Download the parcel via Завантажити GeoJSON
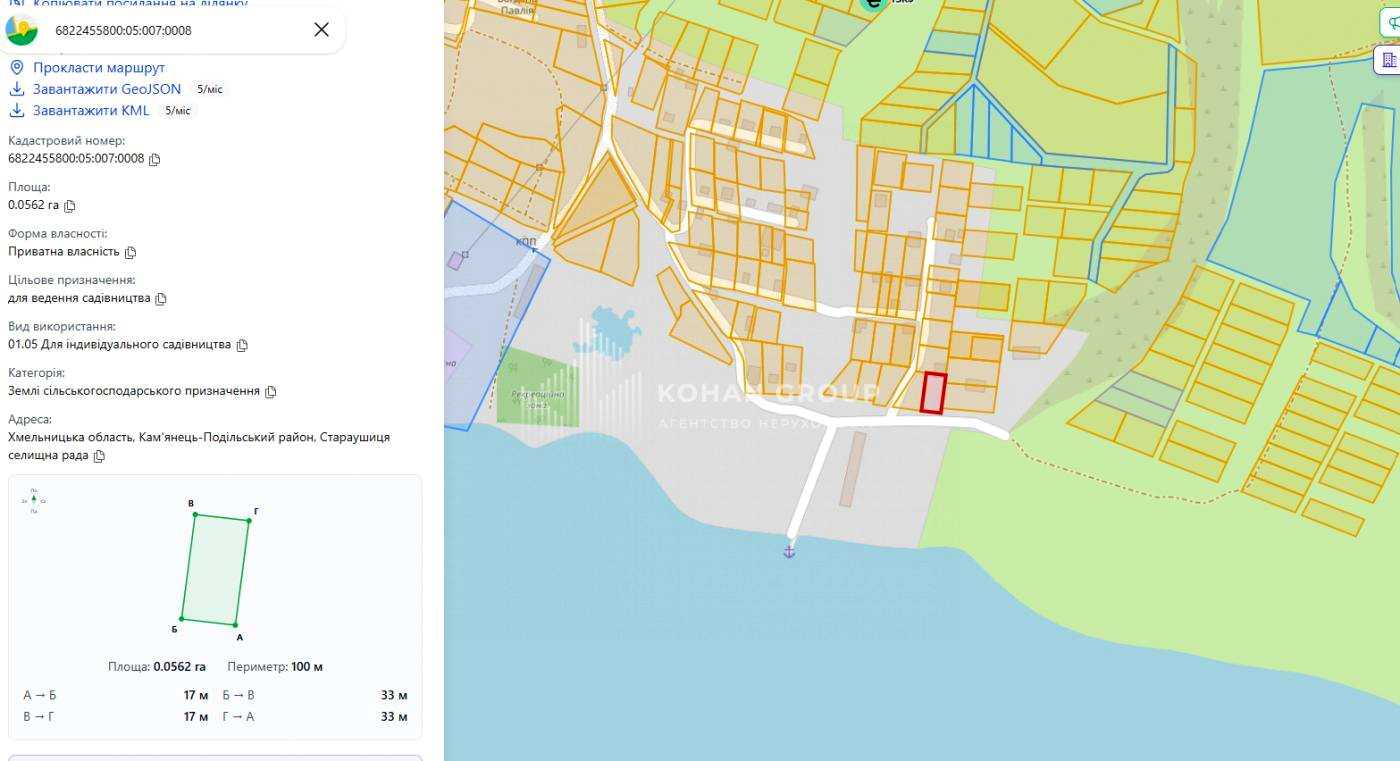 pyautogui.click(x=107, y=89)
